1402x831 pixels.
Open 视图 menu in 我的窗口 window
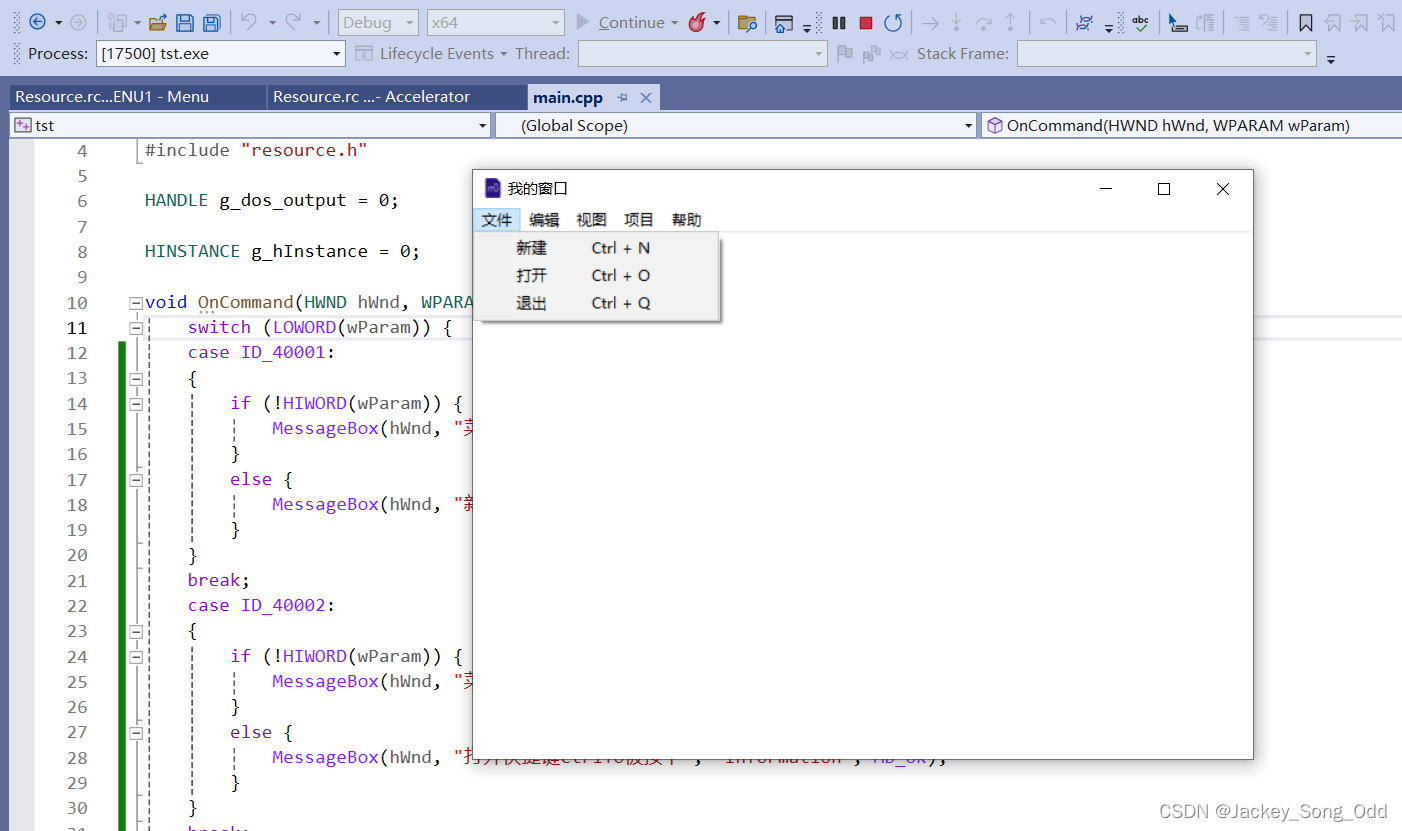(592, 220)
